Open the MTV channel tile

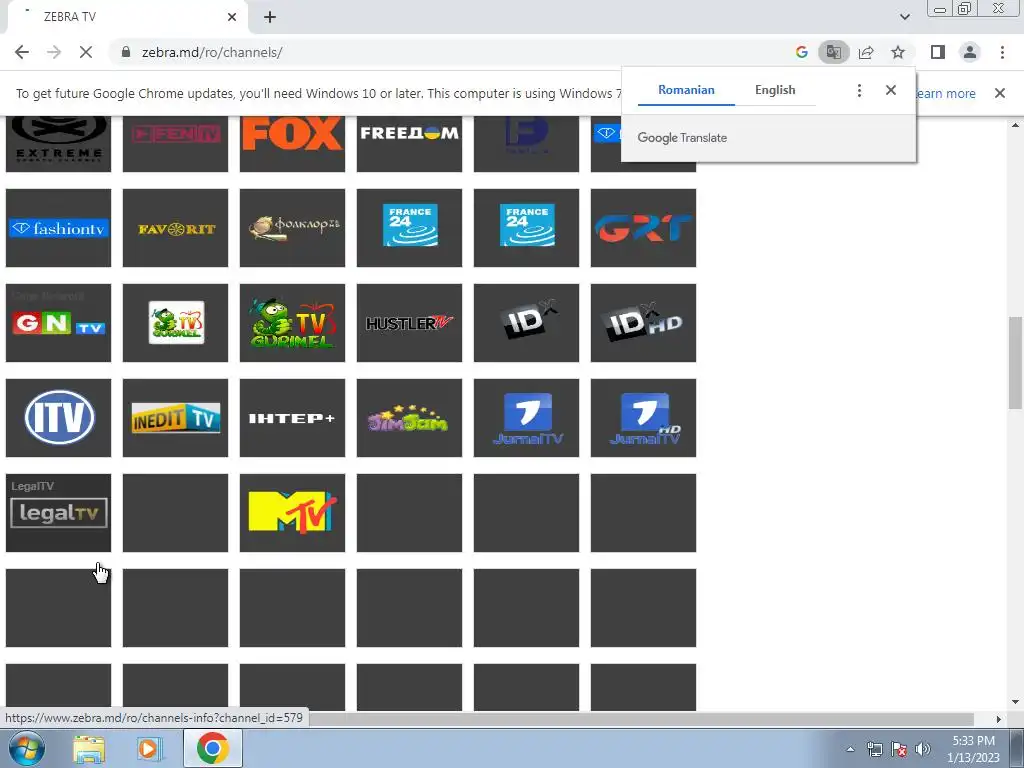click(292, 513)
